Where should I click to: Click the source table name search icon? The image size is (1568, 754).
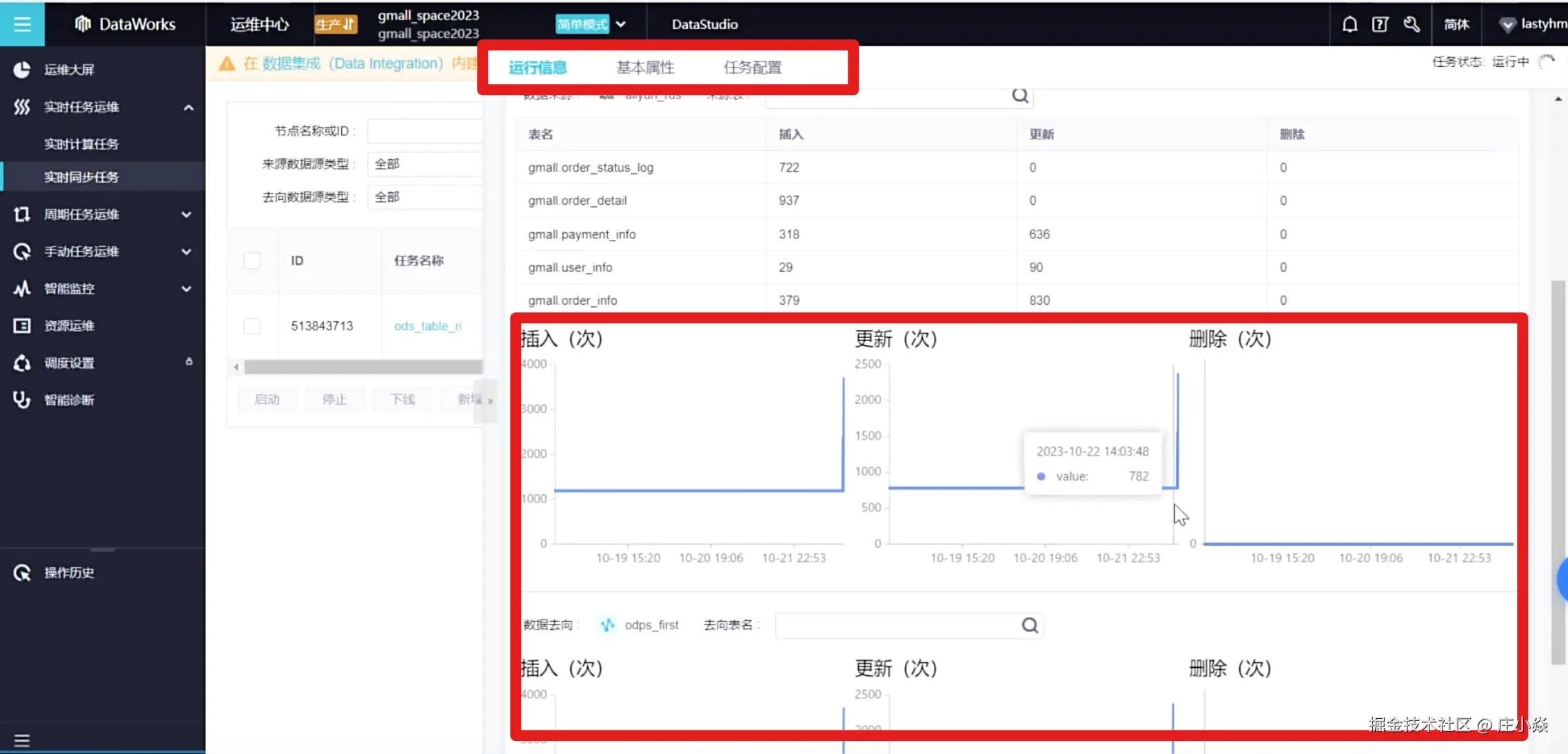coord(1020,96)
